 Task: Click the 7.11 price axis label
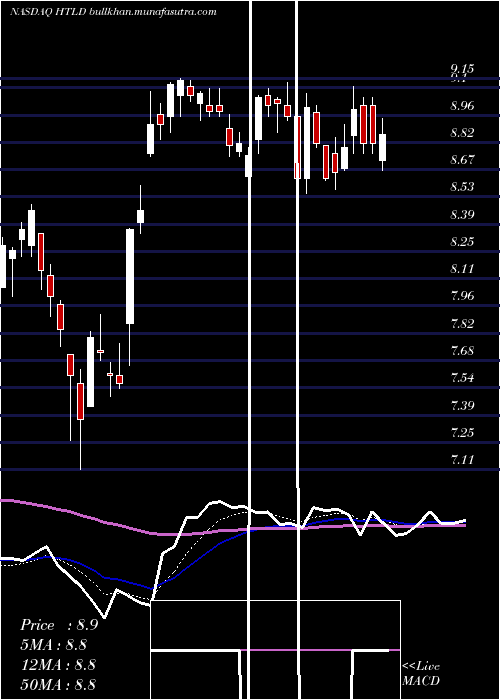coord(462,459)
